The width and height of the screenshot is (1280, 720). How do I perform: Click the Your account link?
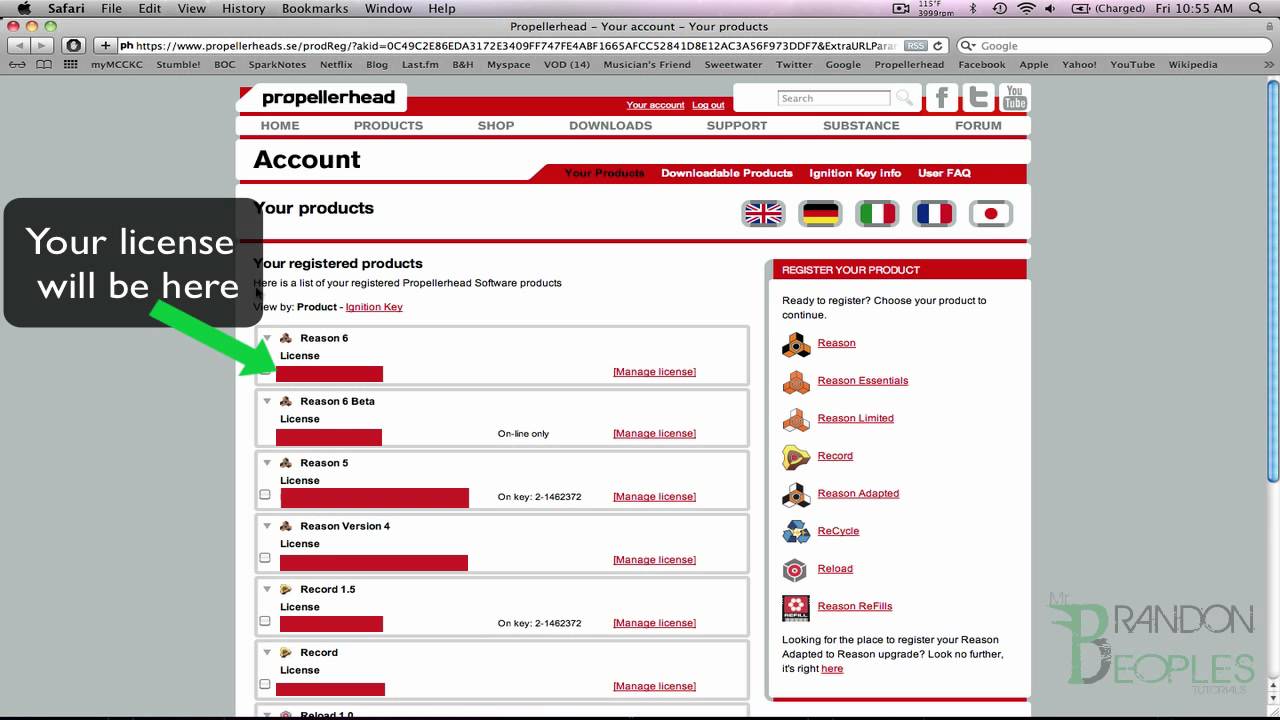pyautogui.click(x=655, y=105)
